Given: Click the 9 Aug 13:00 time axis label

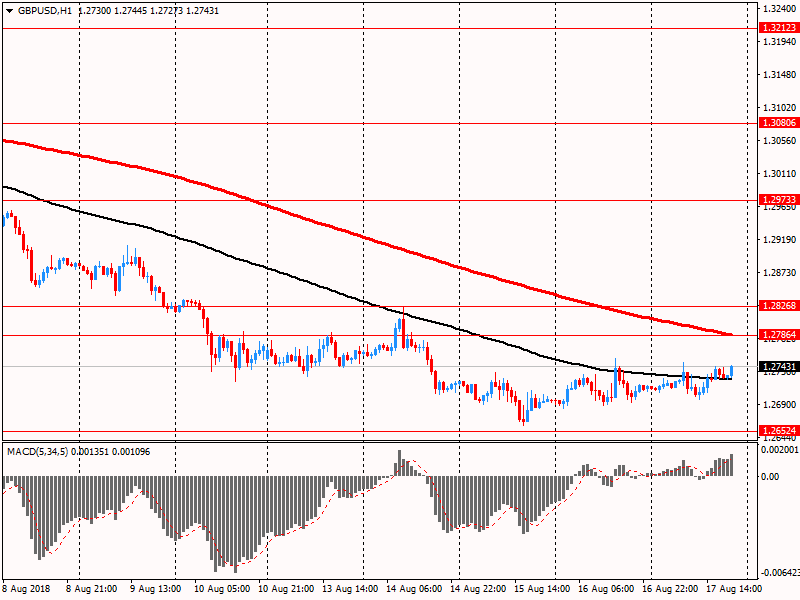Looking at the screenshot, I should (156, 588).
